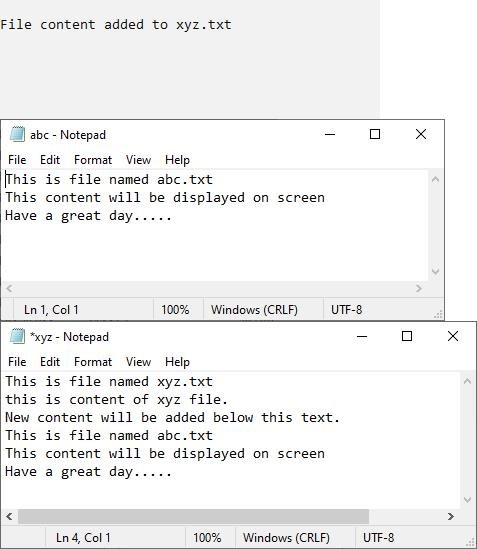Click the horizontal scrollbar thumb in xyz Notepad
The height and width of the screenshot is (549, 477).
pos(193,516)
